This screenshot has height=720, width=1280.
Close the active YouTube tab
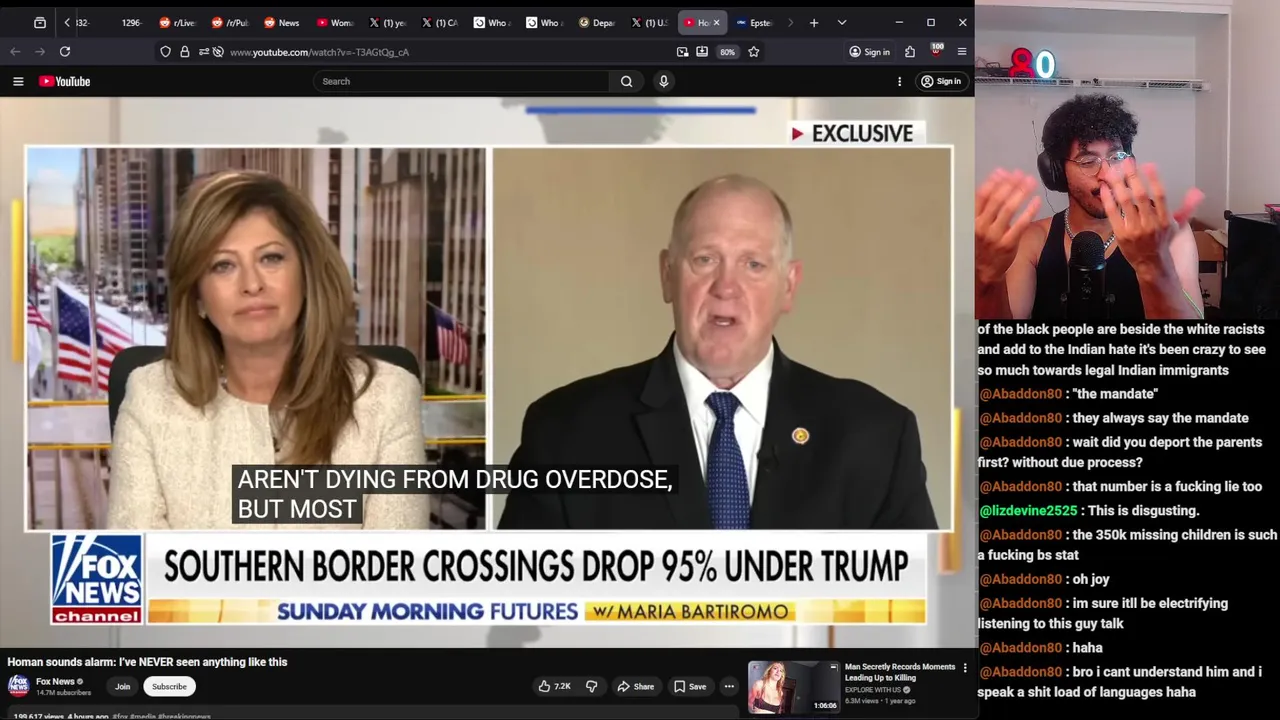[716, 22]
